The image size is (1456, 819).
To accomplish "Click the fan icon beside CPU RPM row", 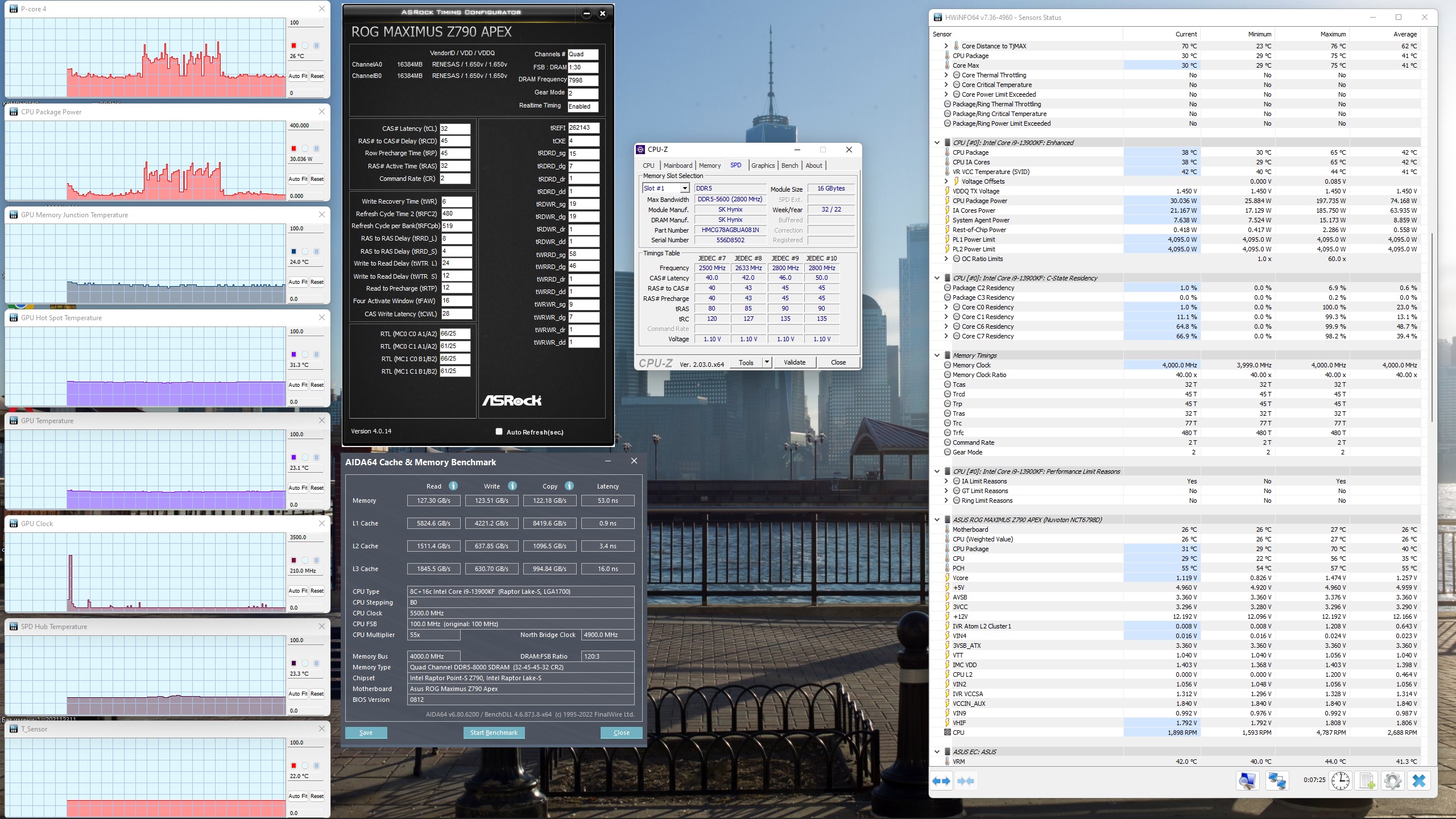I will click(948, 733).
